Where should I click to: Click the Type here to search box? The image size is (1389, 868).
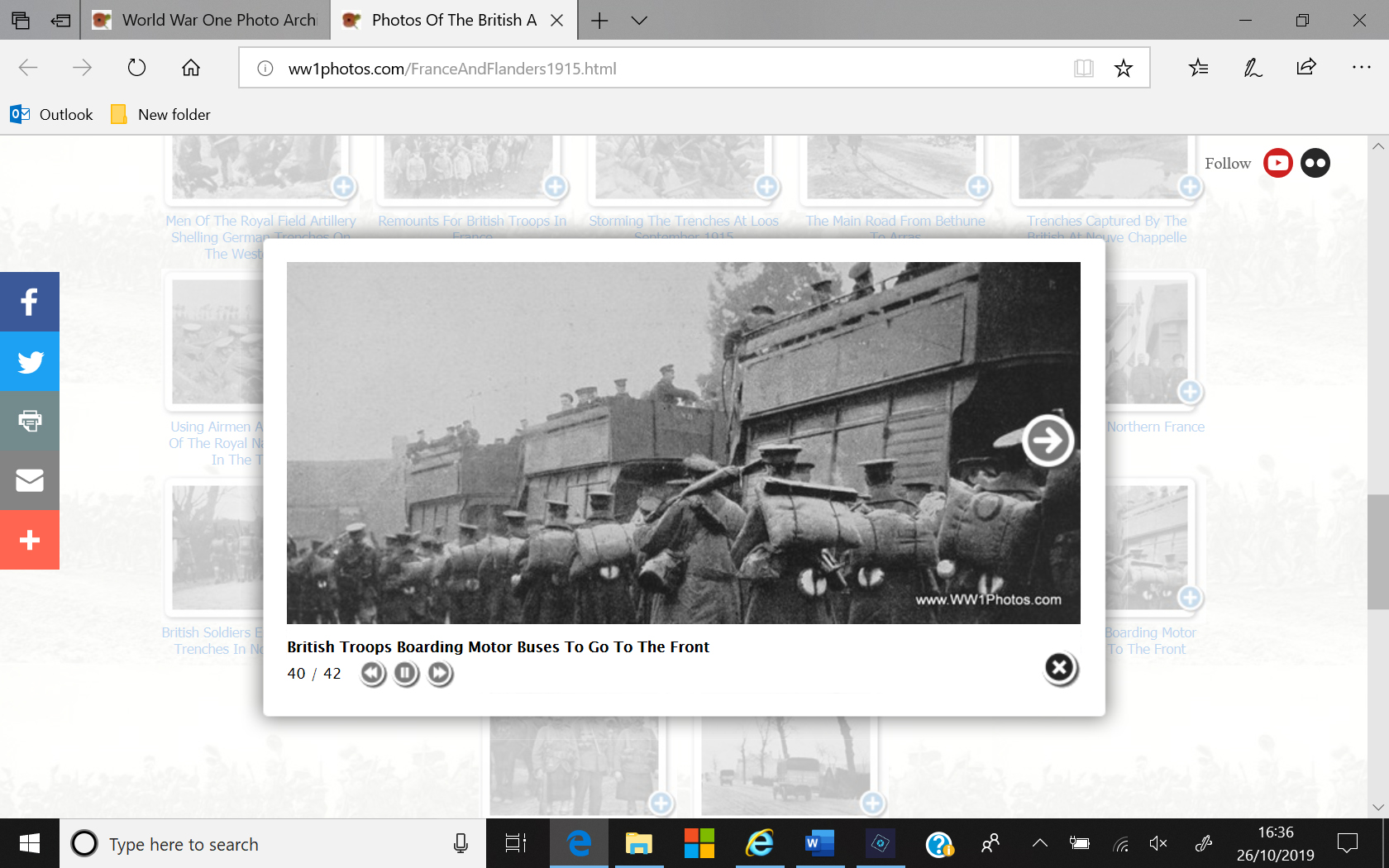(x=273, y=844)
